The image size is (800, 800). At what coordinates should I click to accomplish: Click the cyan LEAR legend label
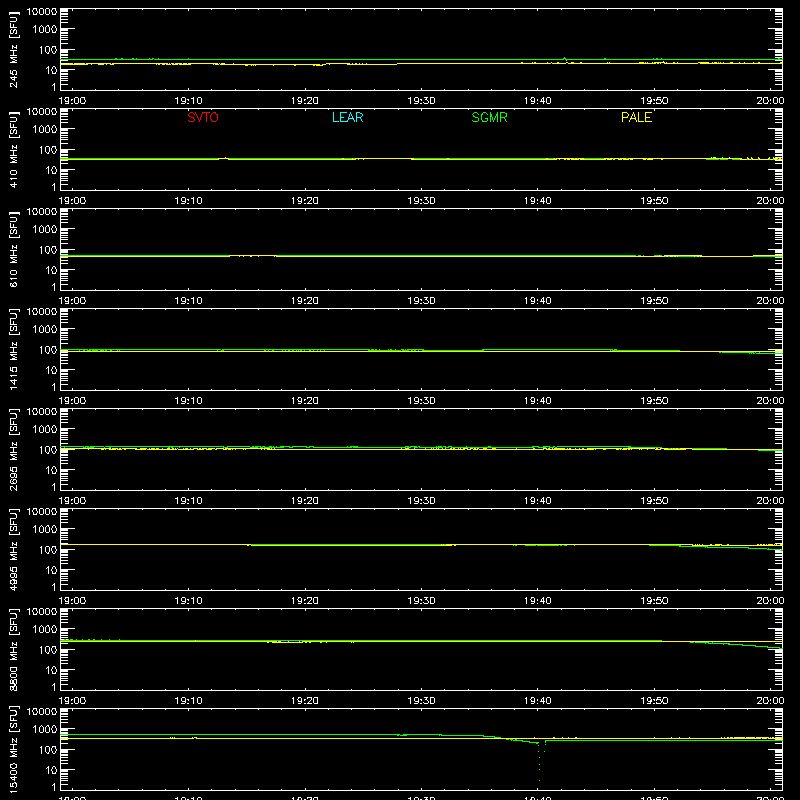pos(347,117)
